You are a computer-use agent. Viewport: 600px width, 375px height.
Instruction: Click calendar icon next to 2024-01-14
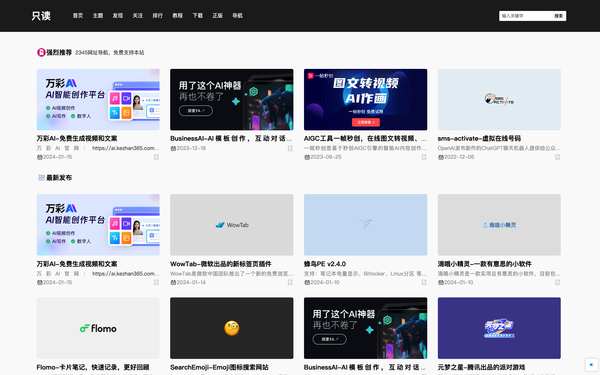point(173,282)
